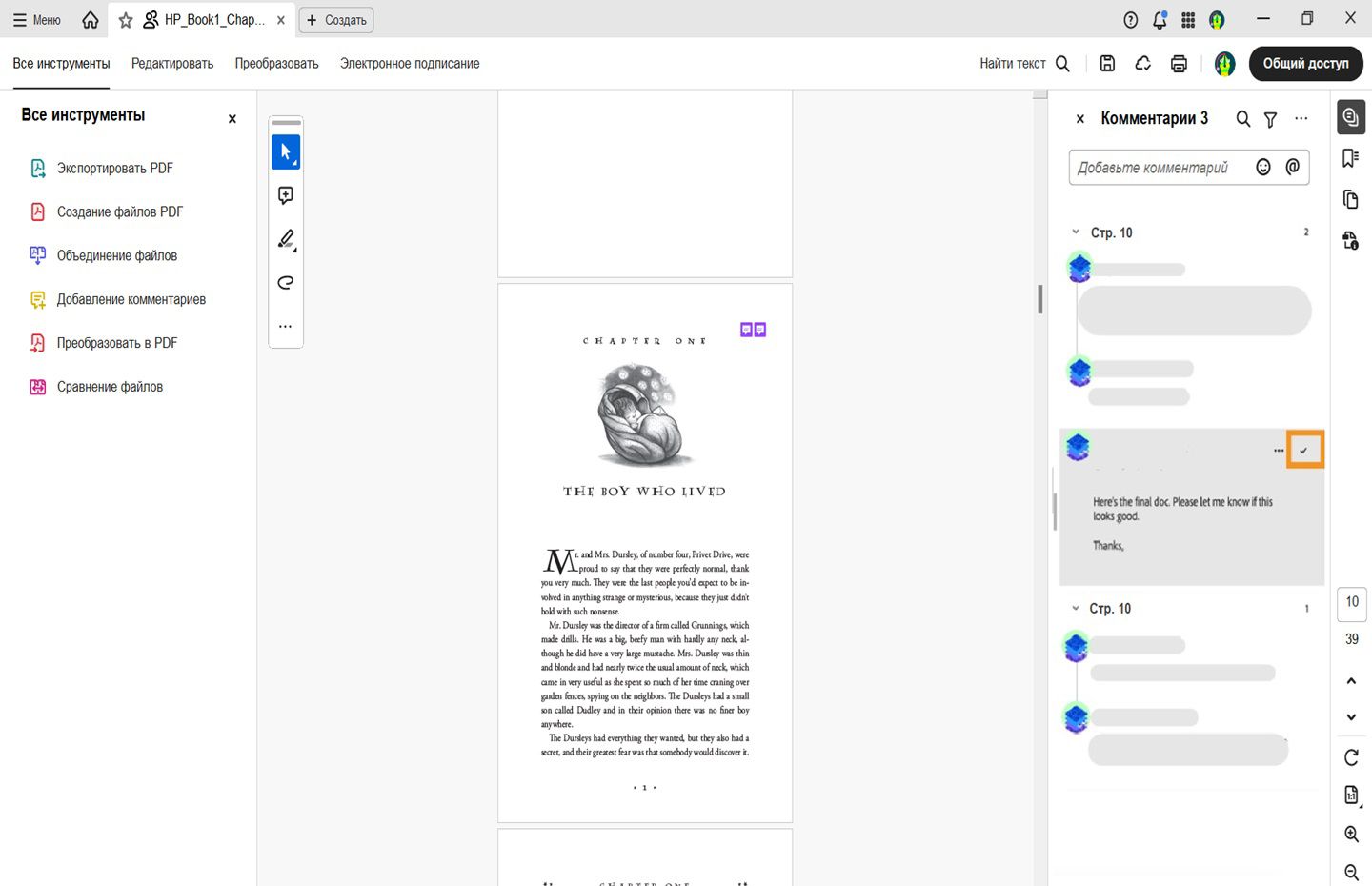
Task: Select the arrow selection tool
Action: (286, 152)
